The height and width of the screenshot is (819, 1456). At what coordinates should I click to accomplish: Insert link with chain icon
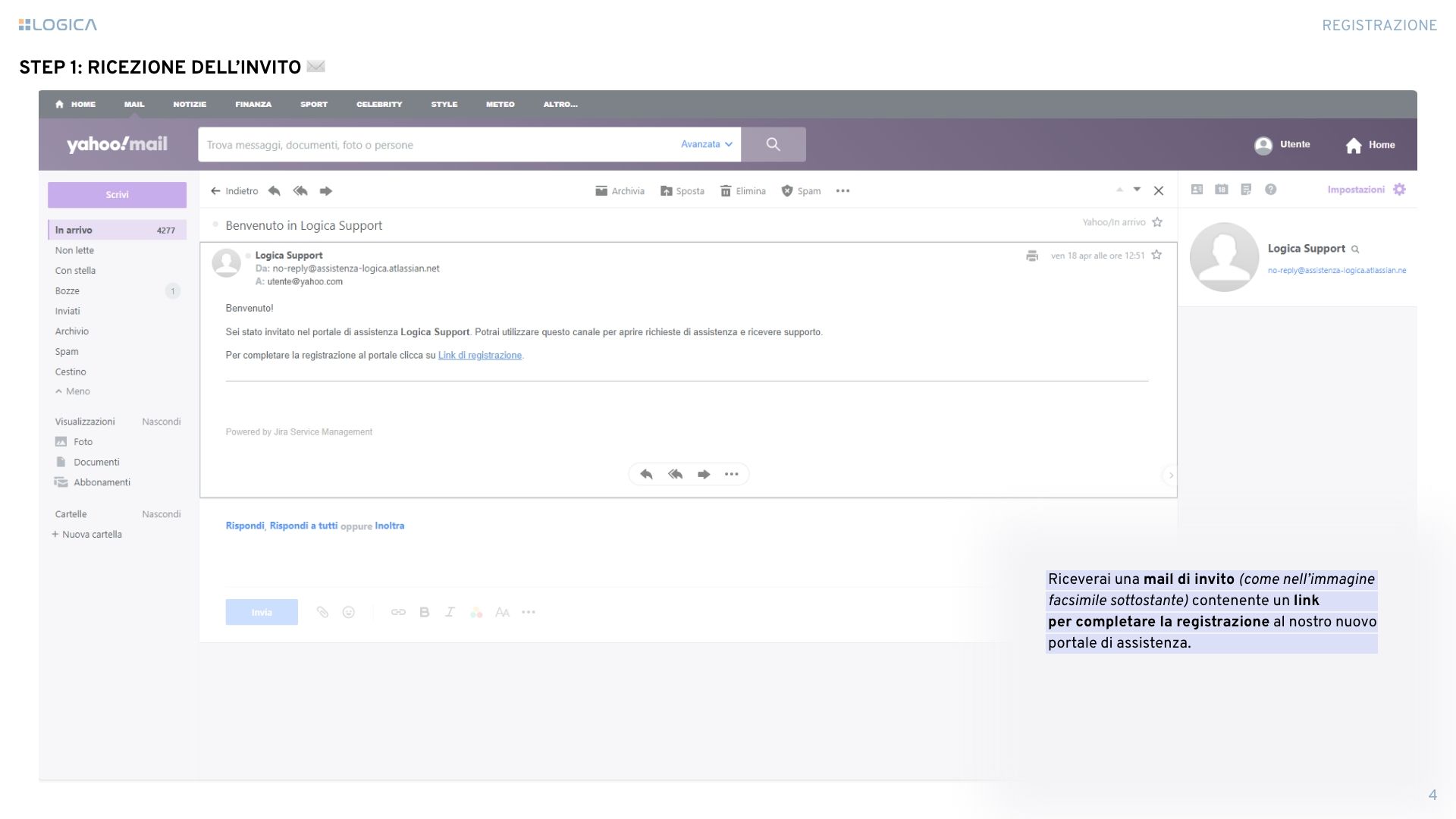pyautogui.click(x=398, y=612)
